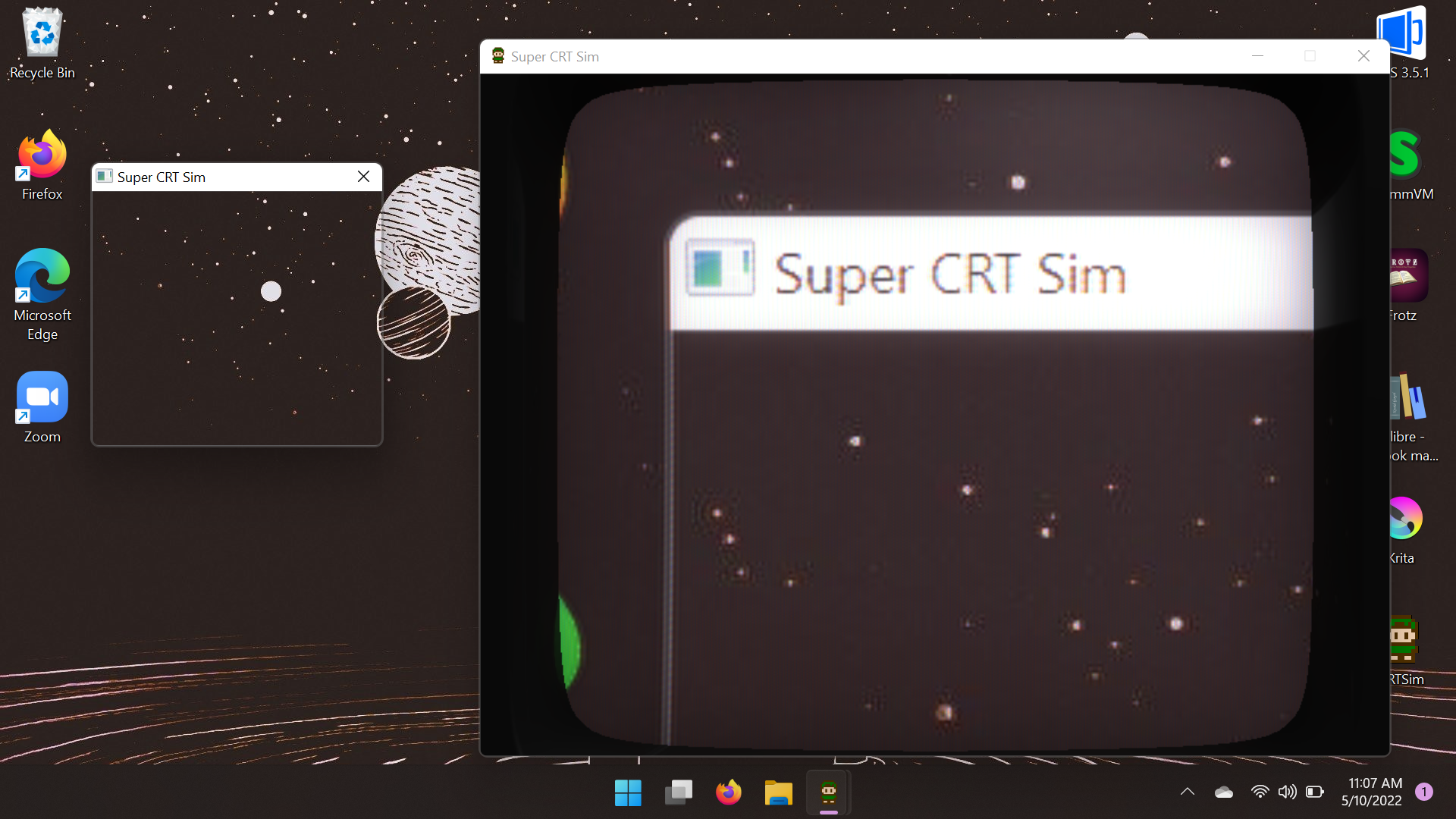Viewport: 1456px width, 819px height.
Task: Open Task View from the taskbar
Action: (x=679, y=792)
